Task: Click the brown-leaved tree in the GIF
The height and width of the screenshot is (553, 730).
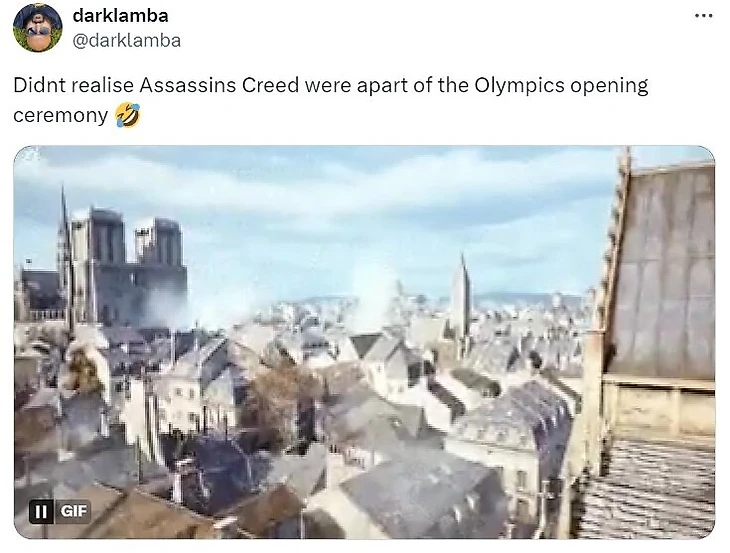Action: coord(279,400)
